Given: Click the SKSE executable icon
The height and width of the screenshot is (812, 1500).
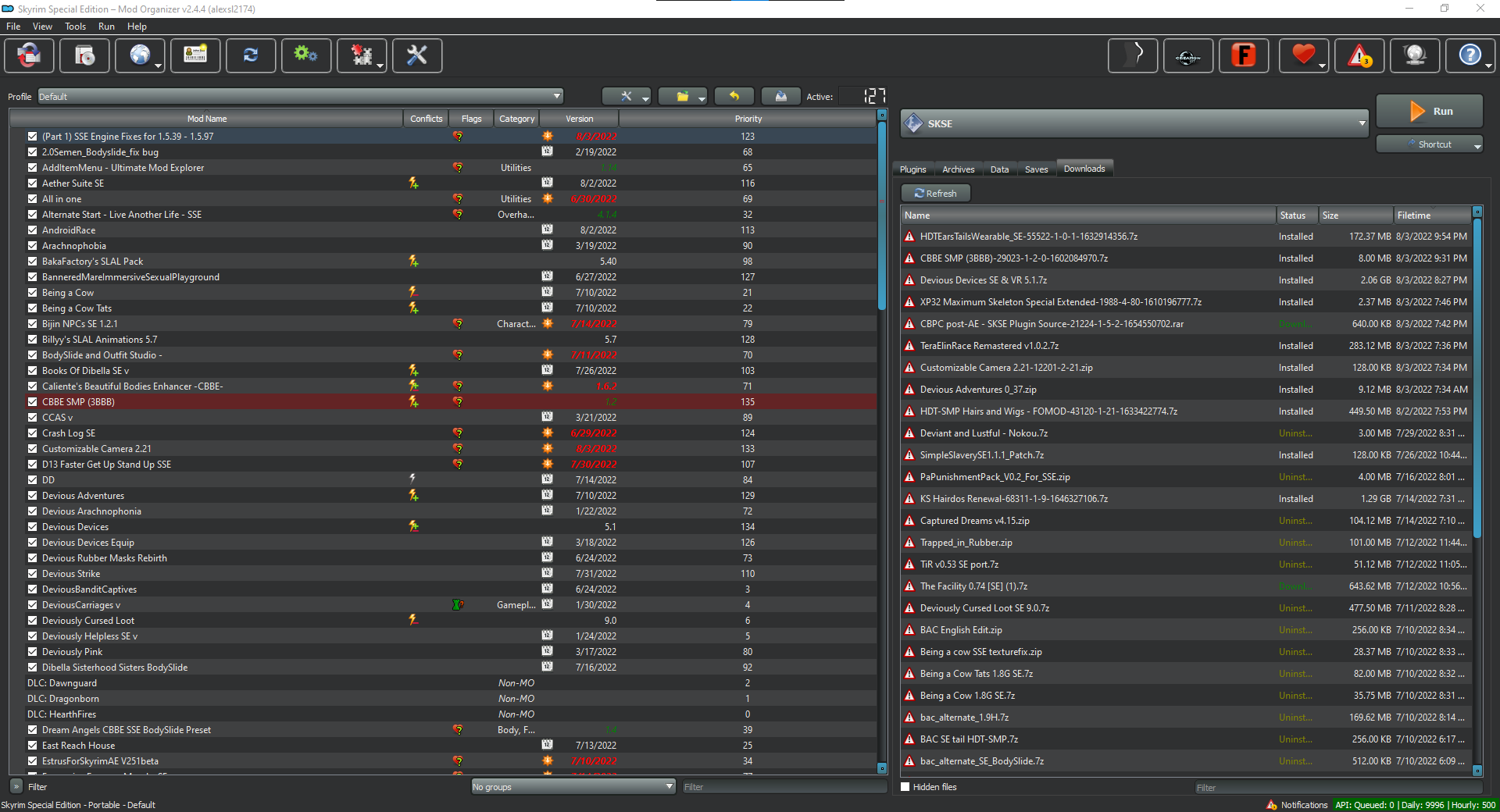Looking at the screenshot, I should coord(914,123).
